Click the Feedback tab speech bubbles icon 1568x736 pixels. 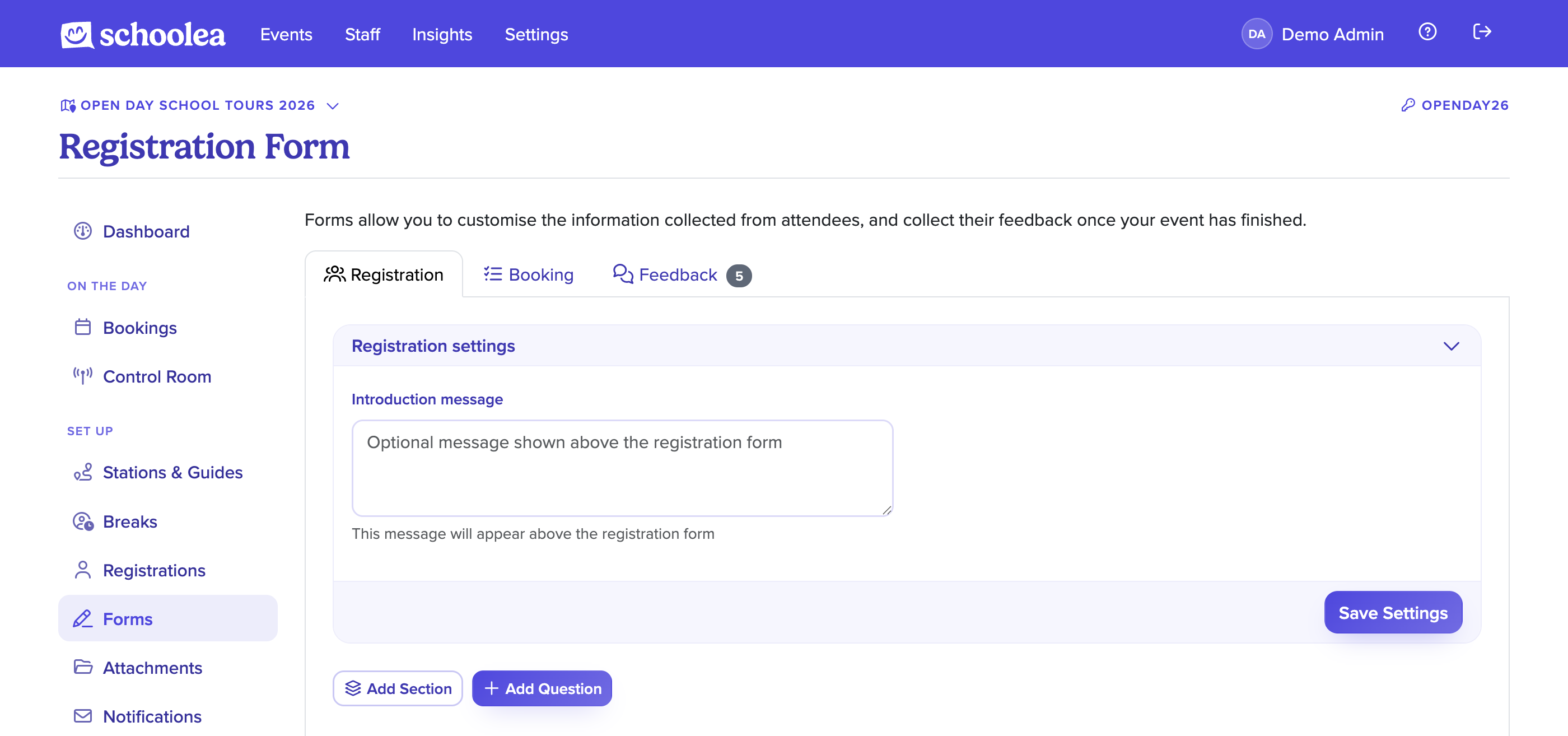coord(623,274)
